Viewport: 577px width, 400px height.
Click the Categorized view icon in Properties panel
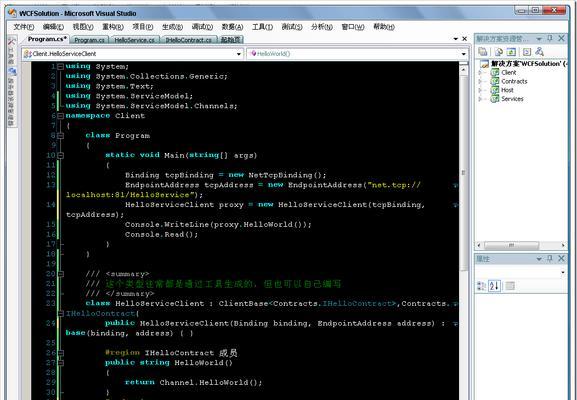pos(481,286)
